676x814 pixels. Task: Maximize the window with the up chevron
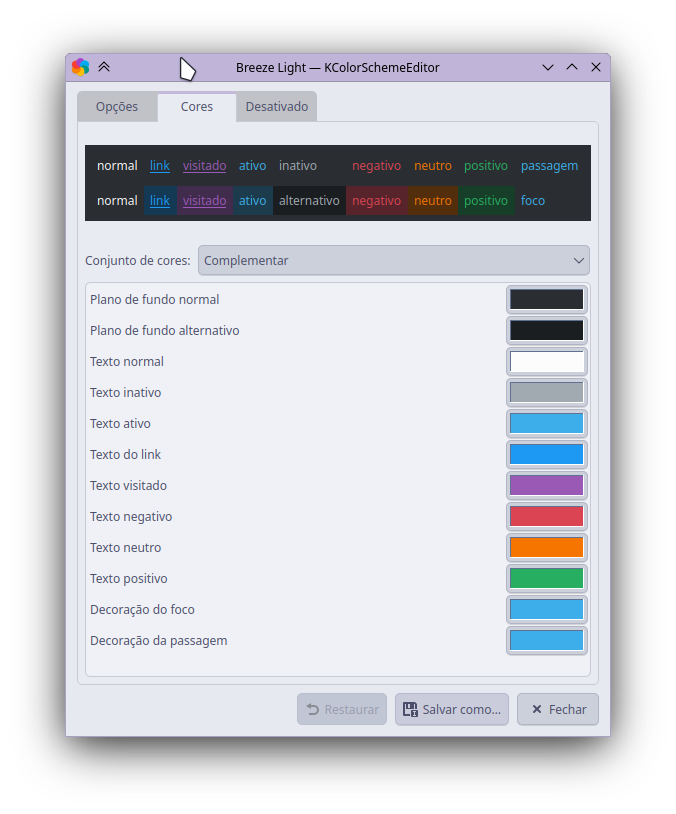click(572, 67)
